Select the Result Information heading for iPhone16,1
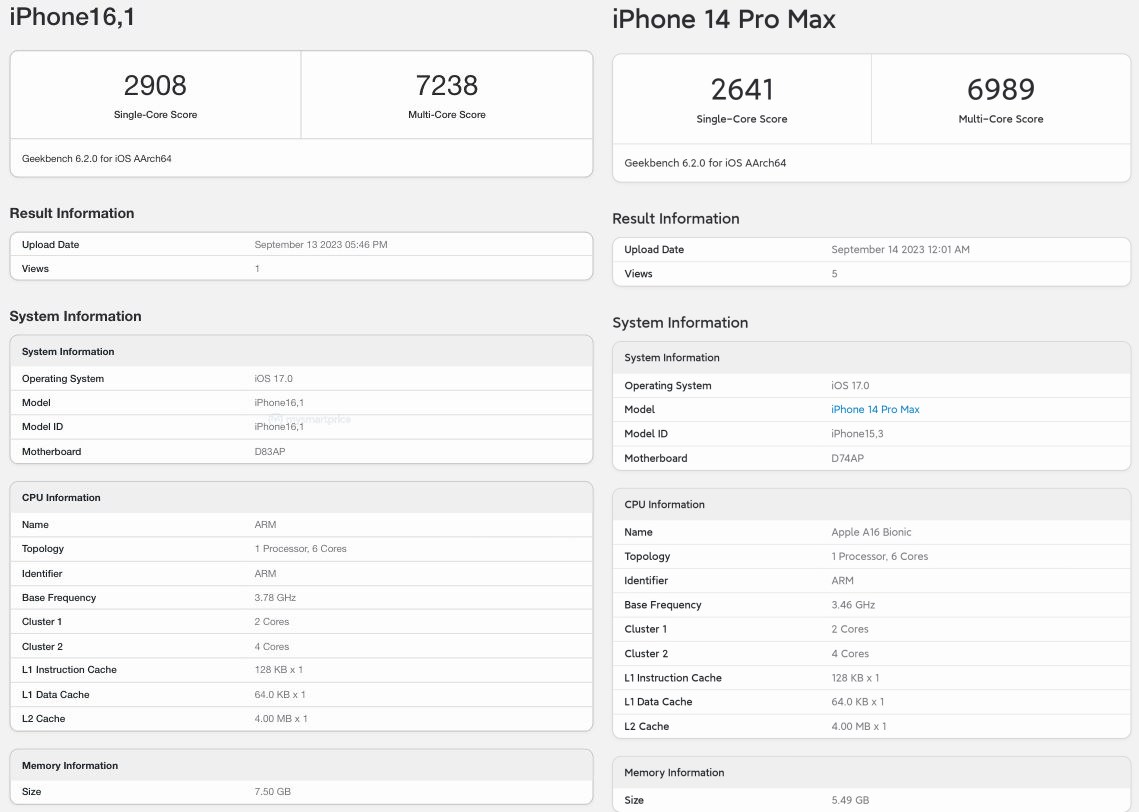This screenshot has height=812, width=1139. point(72,214)
